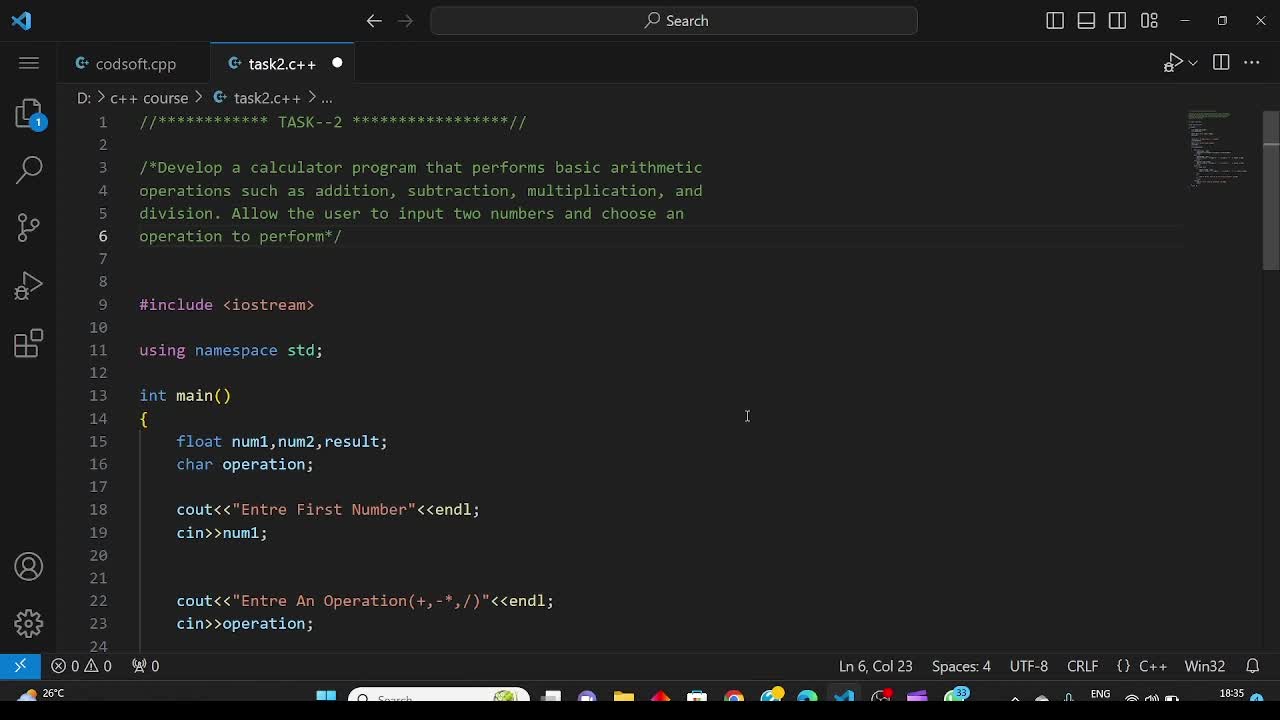Toggle the primary side bar layout button
The width and height of the screenshot is (1280, 720).
pos(1055,21)
